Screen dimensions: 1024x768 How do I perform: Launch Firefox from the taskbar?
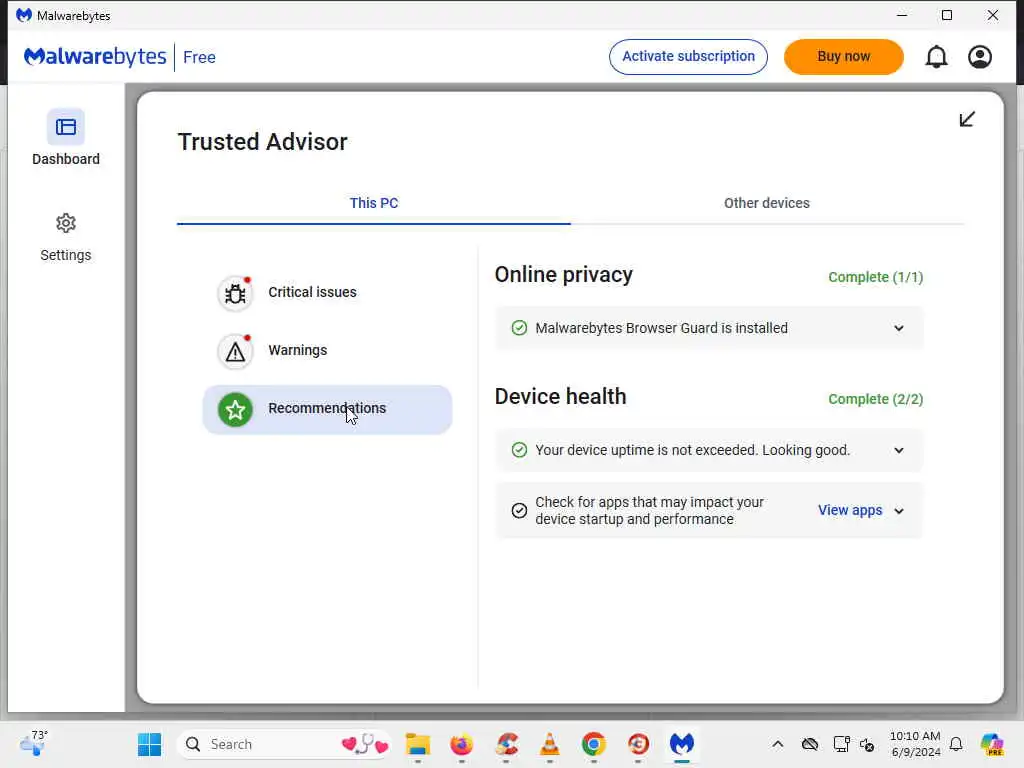[462, 744]
